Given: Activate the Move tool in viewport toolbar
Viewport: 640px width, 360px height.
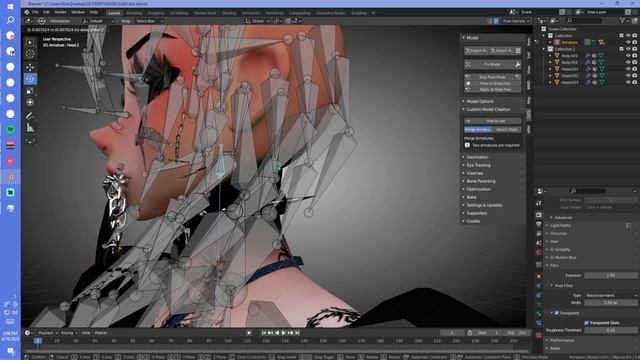Looking at the screenshot, I should (30, 67).
